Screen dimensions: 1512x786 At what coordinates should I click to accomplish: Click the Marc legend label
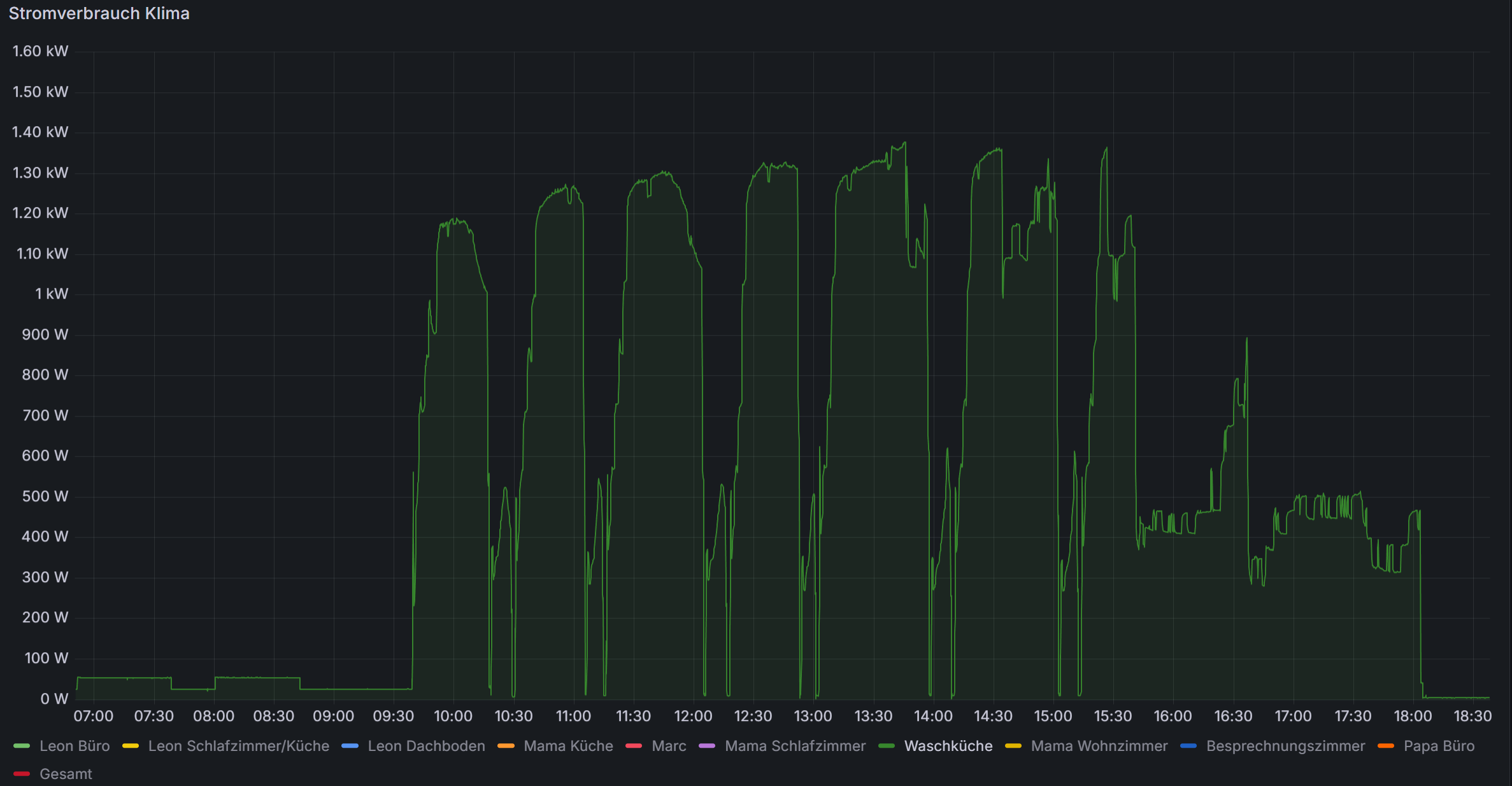pyautogui.click(x=669, y=746)
